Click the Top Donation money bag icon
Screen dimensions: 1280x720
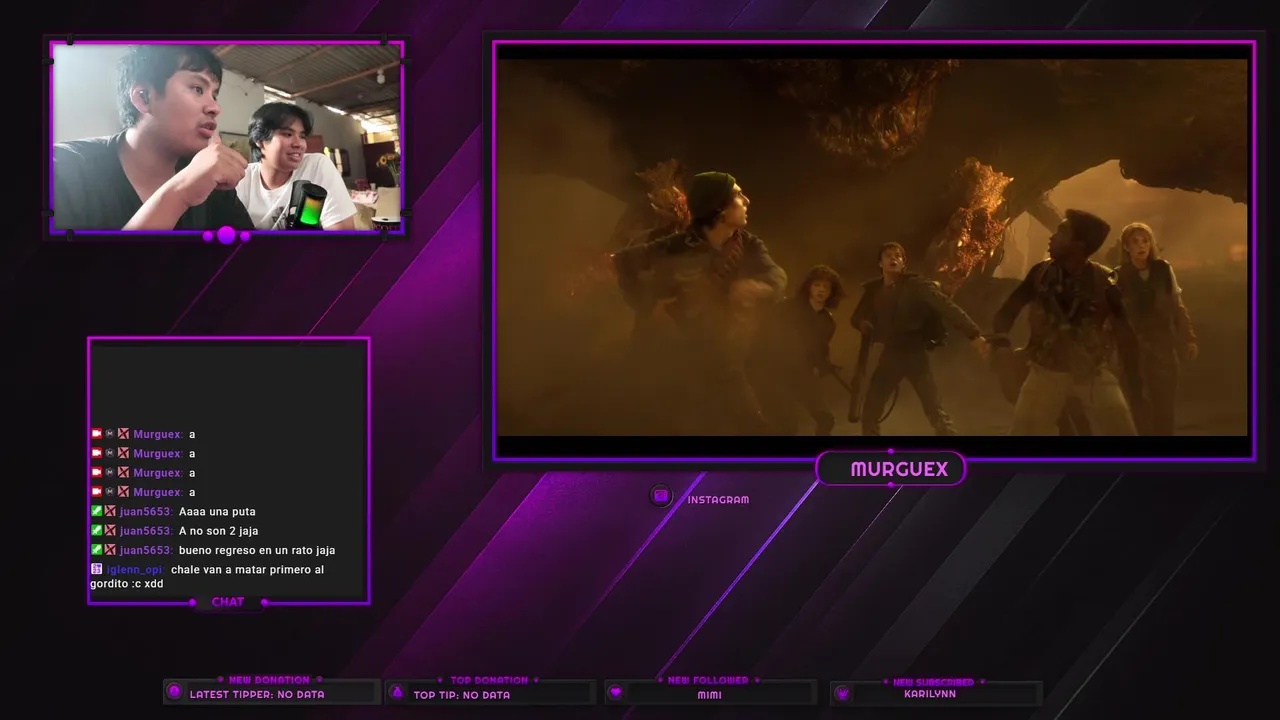tap(397, 692)
